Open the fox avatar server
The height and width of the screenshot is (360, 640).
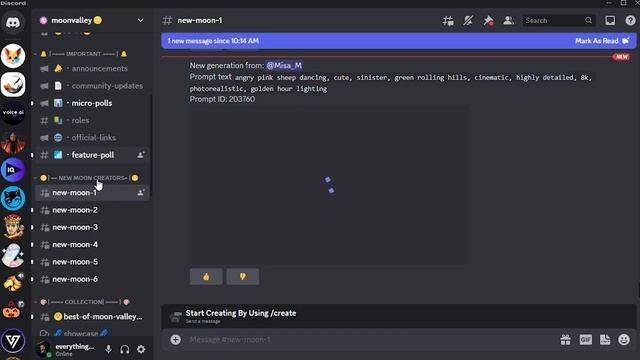pyautogui.click(x=13, y=56)
